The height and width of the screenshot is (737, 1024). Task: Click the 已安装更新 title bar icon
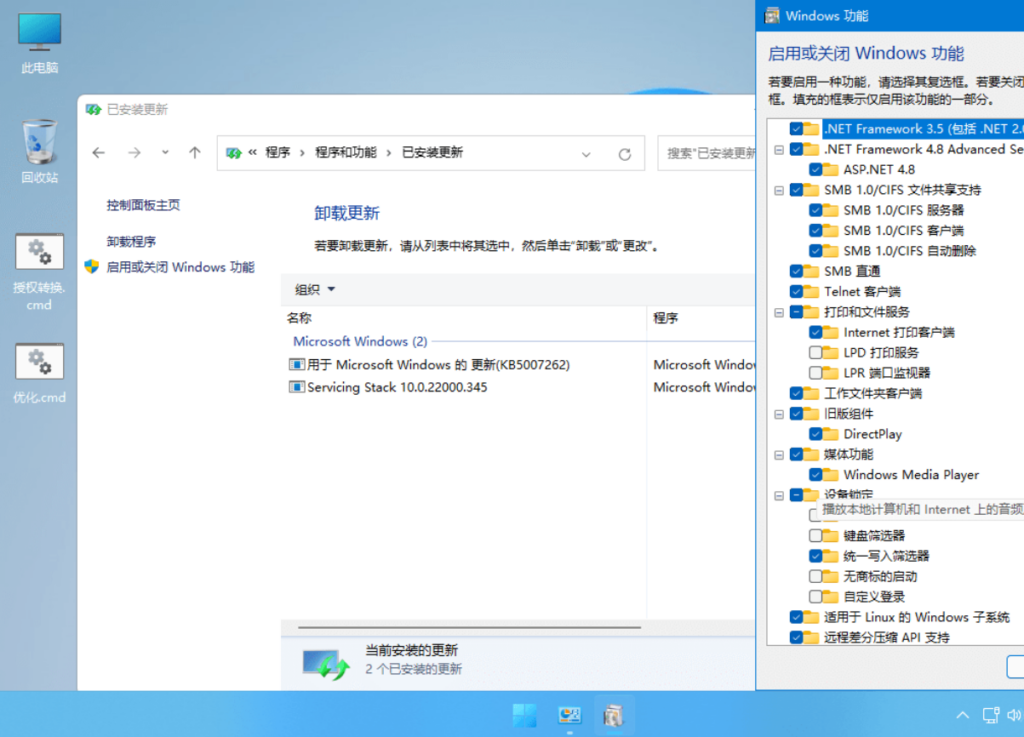click(x=93, y=110)
